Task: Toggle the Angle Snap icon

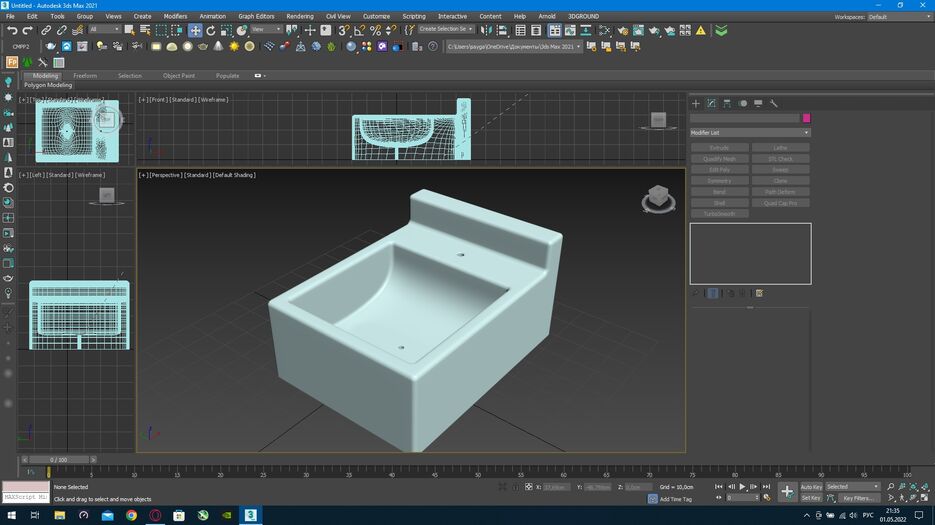Action: coord(360,30)
